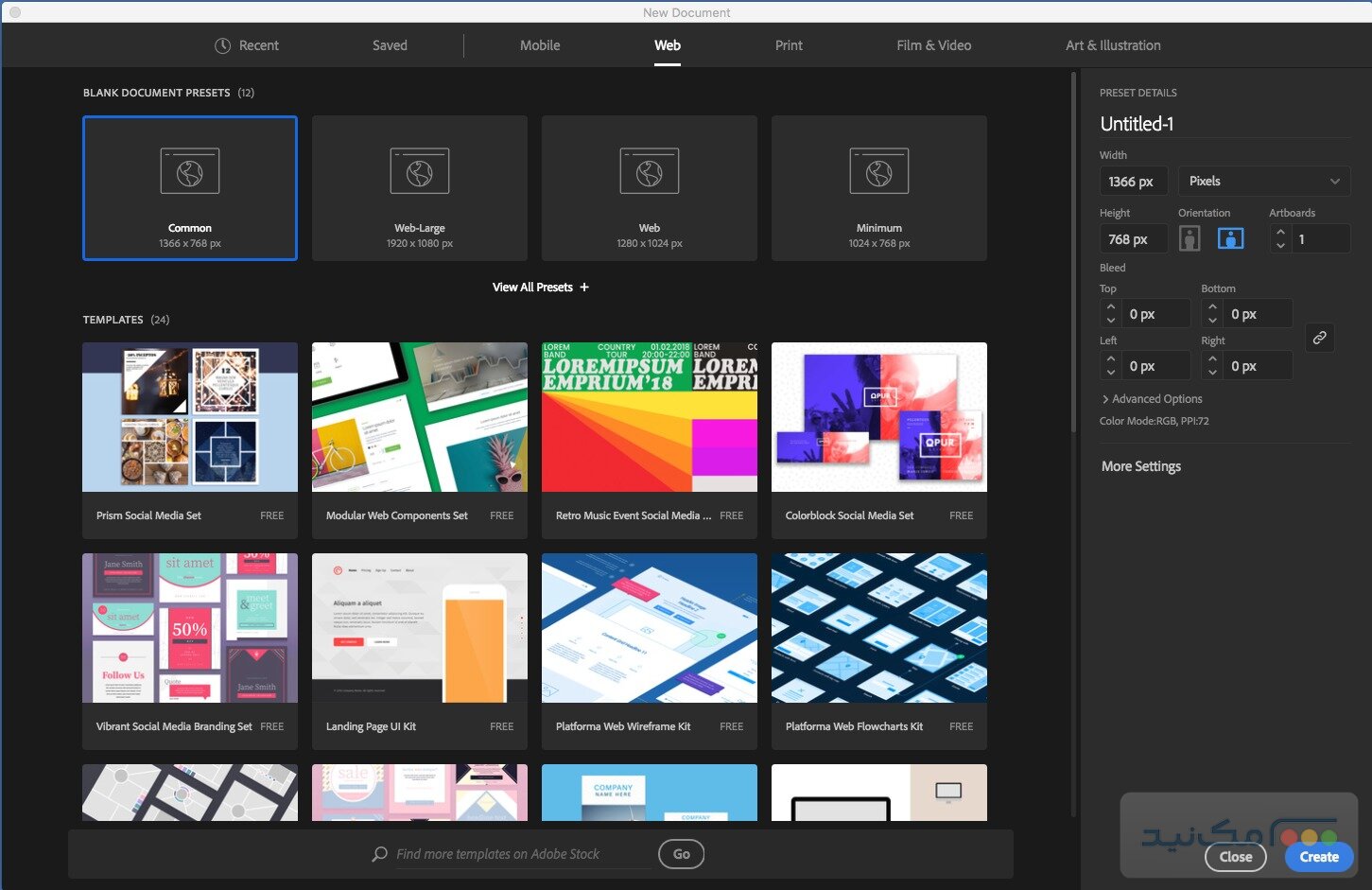Click the globe icon on the Minimum preset

(878, 170)
